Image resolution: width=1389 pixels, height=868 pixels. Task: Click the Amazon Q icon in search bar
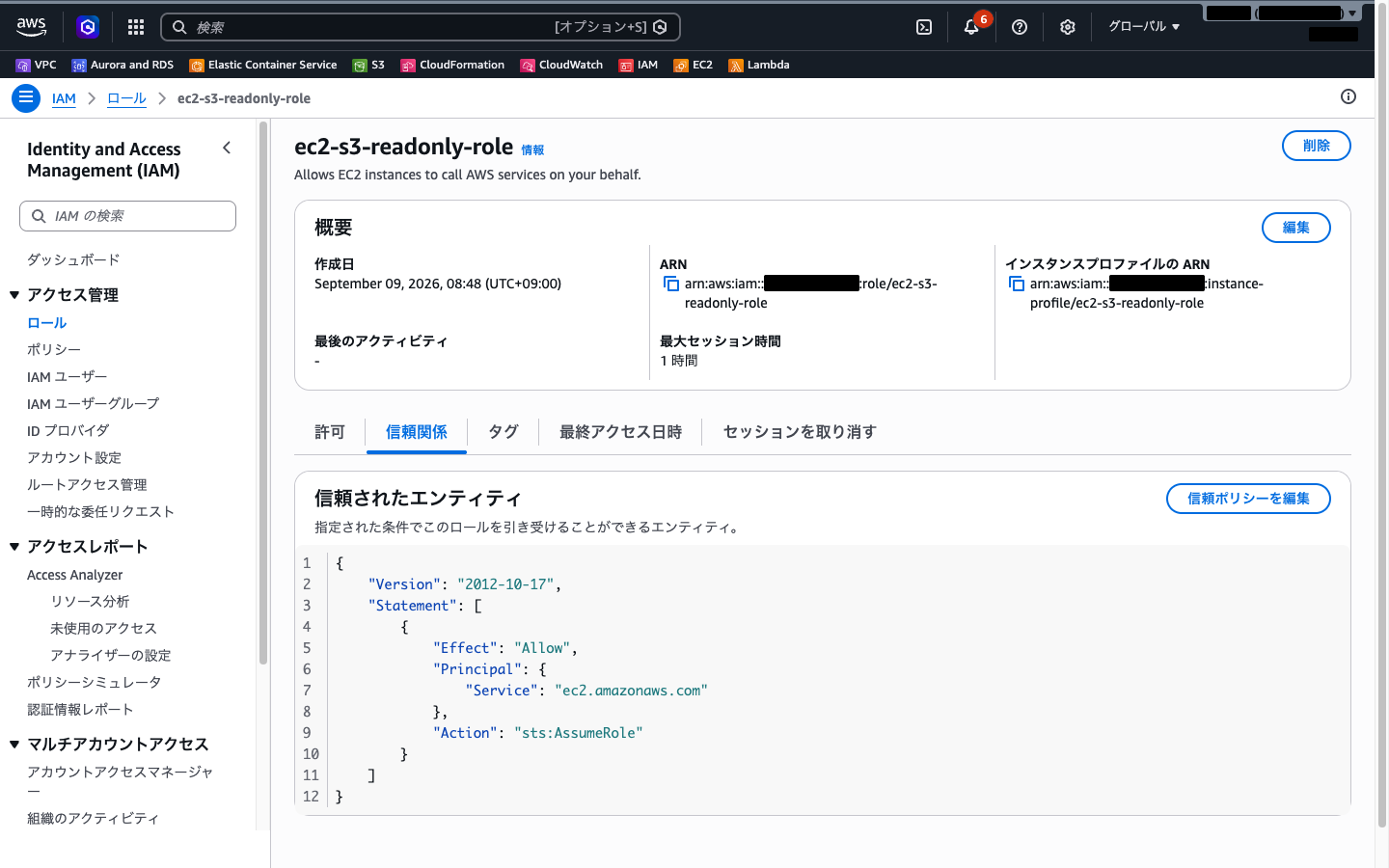tap(660, 27)
